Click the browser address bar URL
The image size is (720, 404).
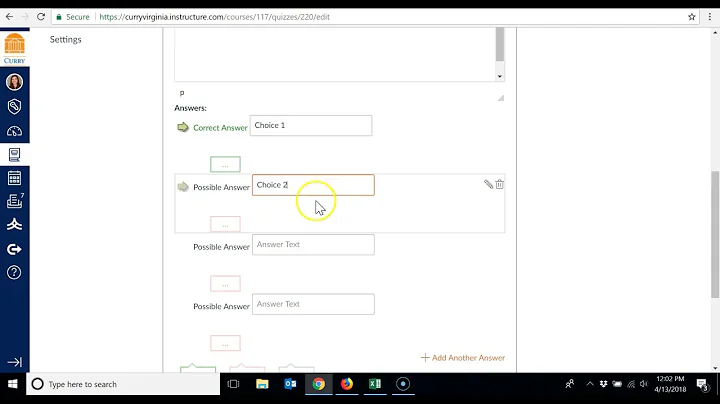[x=214, y=17]
